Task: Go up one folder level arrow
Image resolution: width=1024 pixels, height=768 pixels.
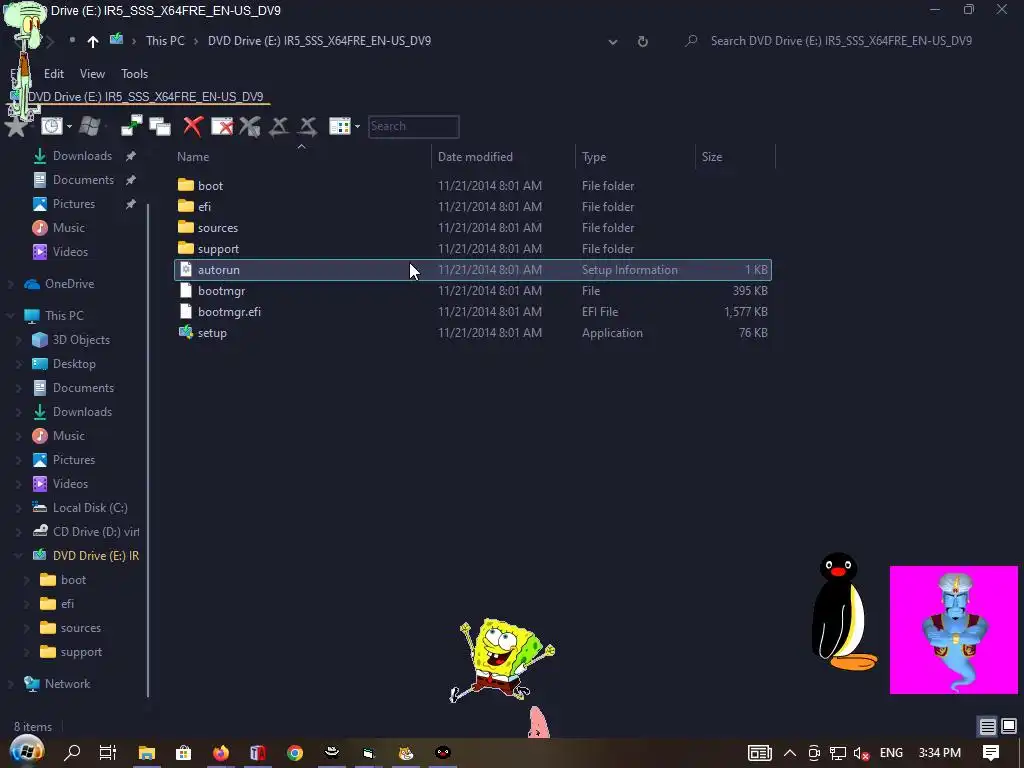Action: (x=93, y=41)
